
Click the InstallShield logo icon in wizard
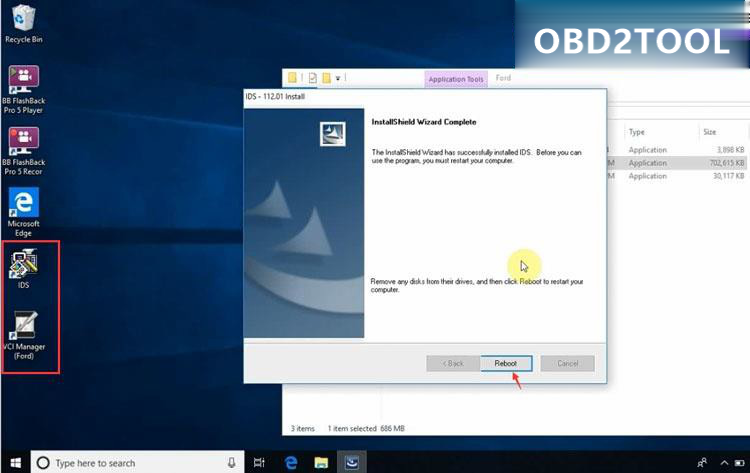point(333,134)
